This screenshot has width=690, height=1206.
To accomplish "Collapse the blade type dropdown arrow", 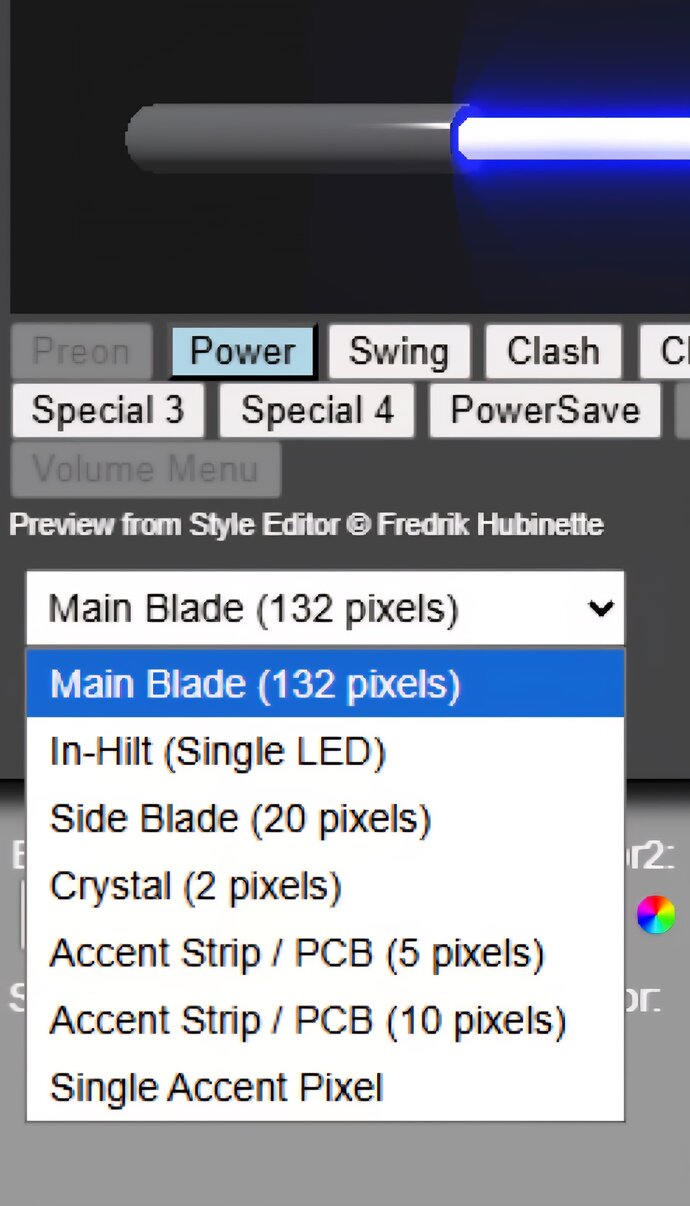I will click(x=601, y=608).
